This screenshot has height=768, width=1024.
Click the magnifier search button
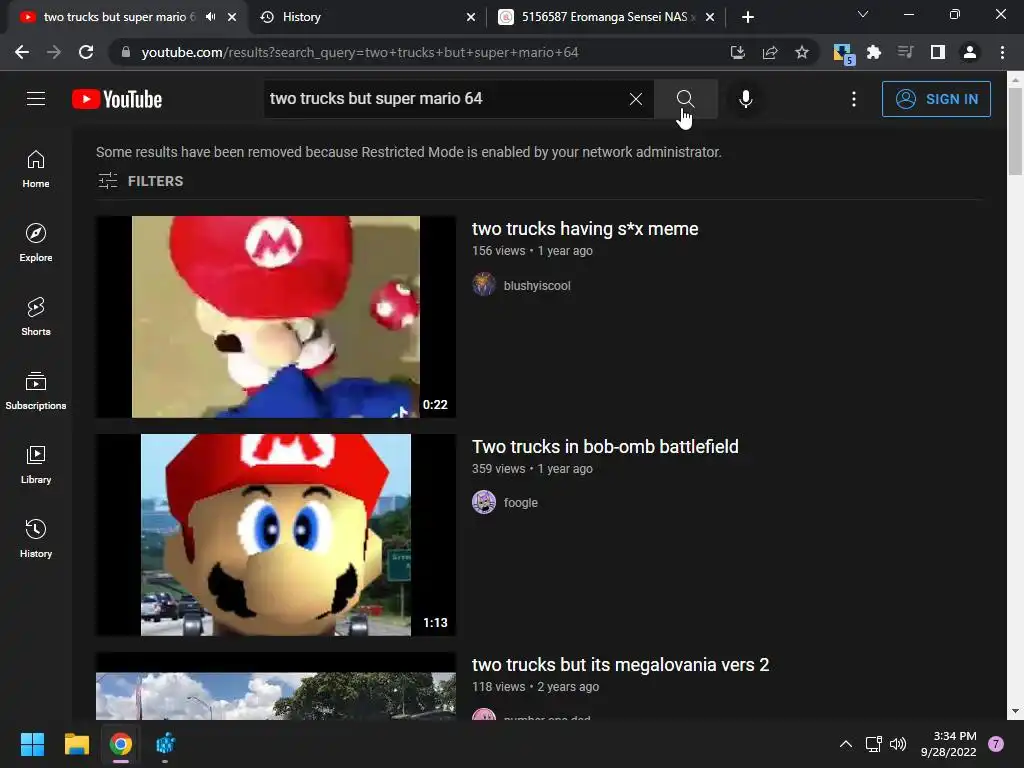click(x=685, y=99)
